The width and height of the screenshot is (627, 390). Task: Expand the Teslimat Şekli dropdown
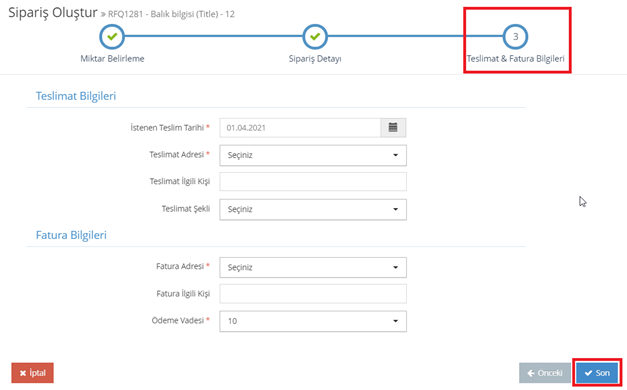pos(313,210)
